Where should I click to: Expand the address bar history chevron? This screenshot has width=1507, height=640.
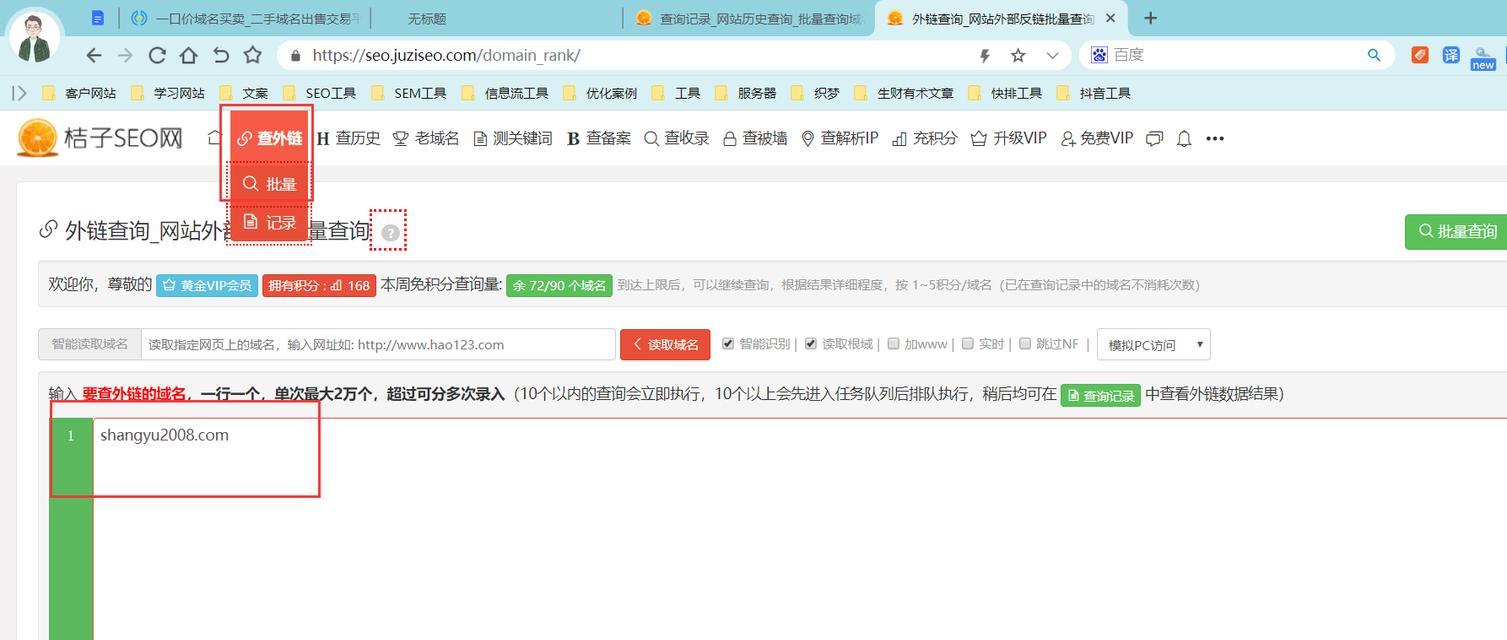click(x=1052, y=56)
